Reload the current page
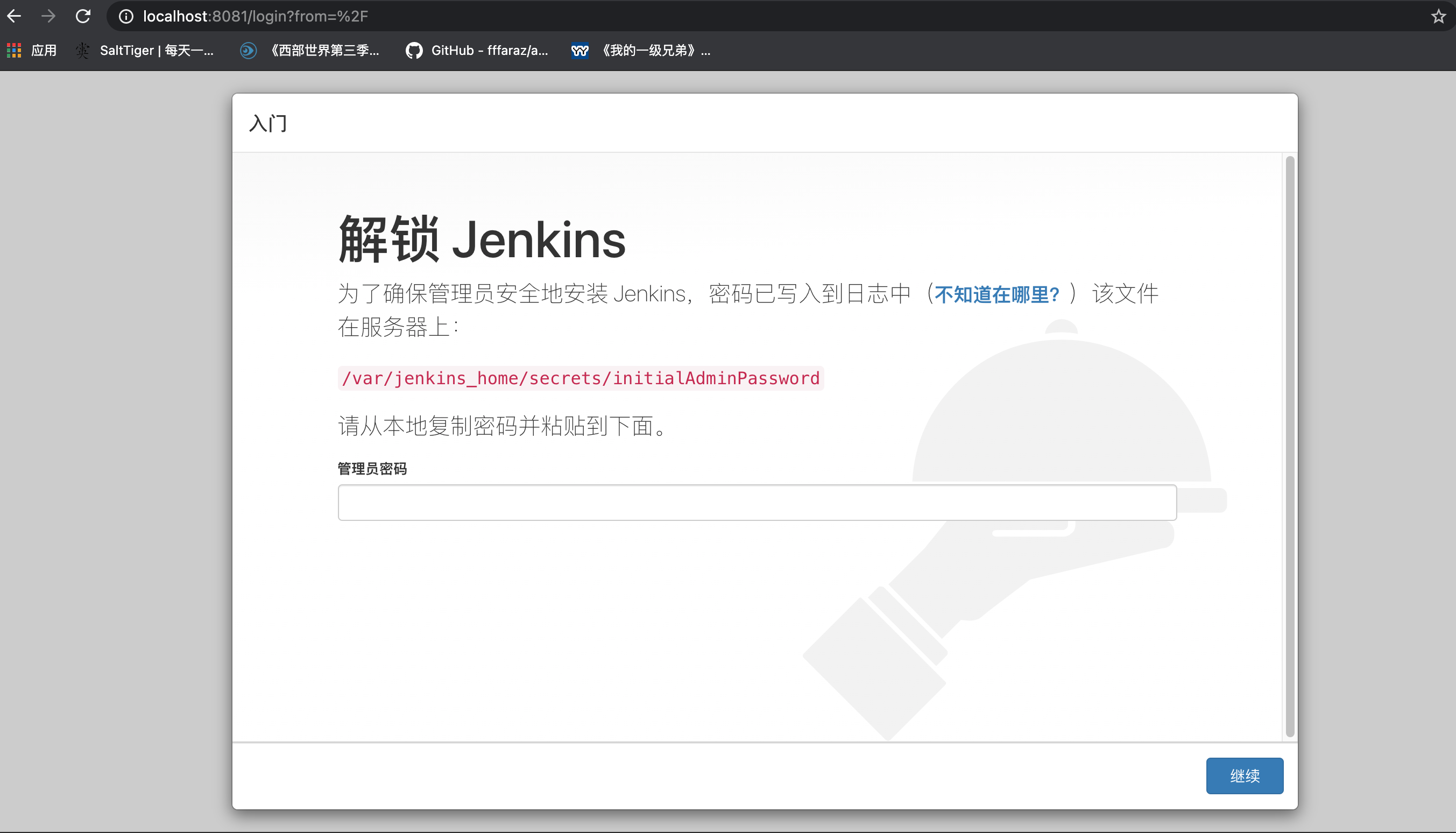The width and height of the screenshot is (1456, 833). tap(83, 16)
